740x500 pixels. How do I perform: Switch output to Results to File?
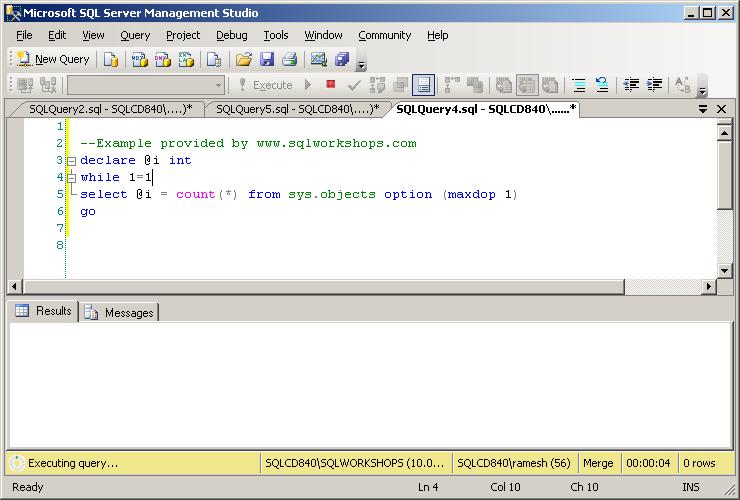(x=550, y=85)
